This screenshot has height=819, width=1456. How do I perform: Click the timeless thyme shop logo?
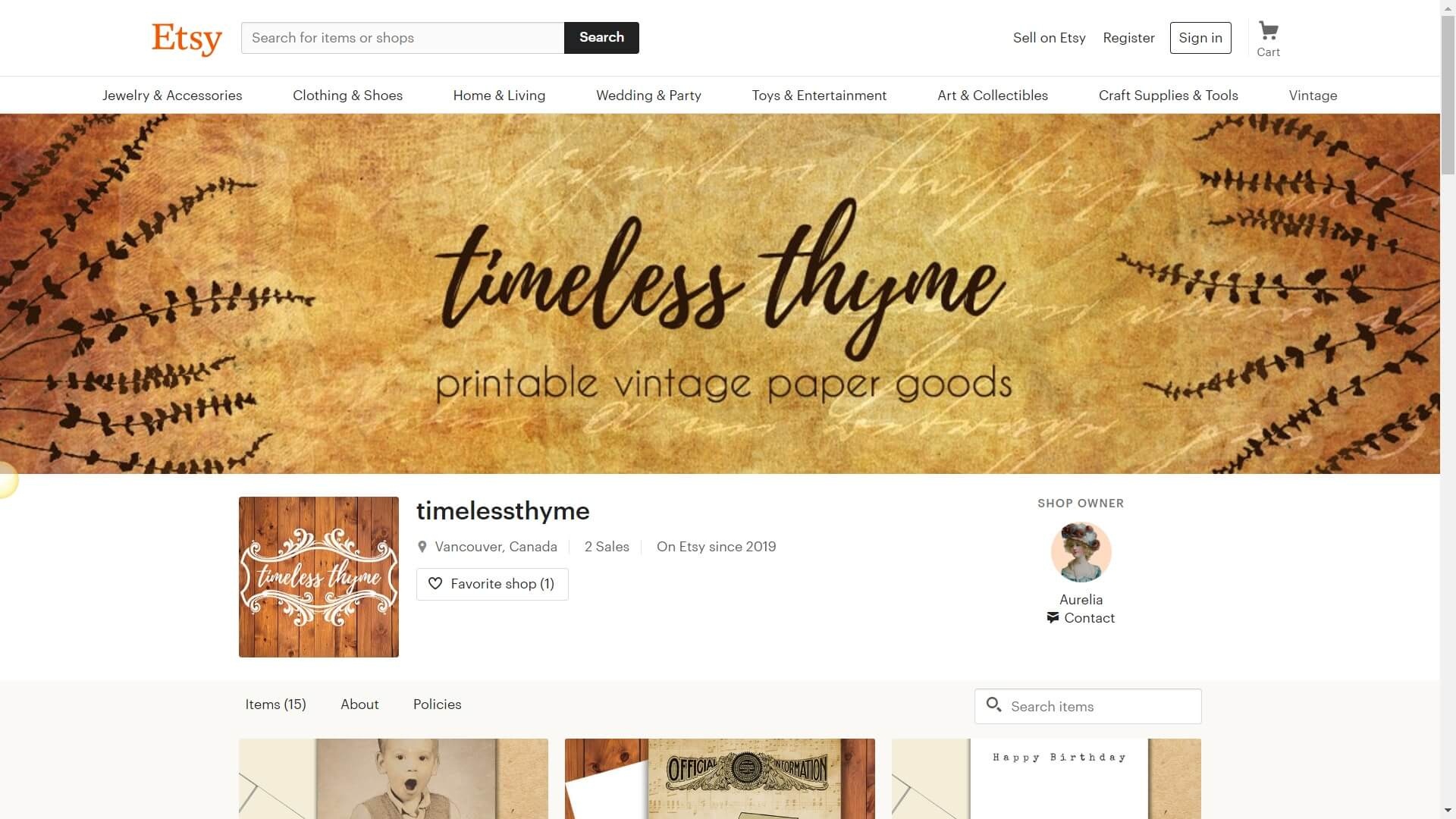coord(318,577)
